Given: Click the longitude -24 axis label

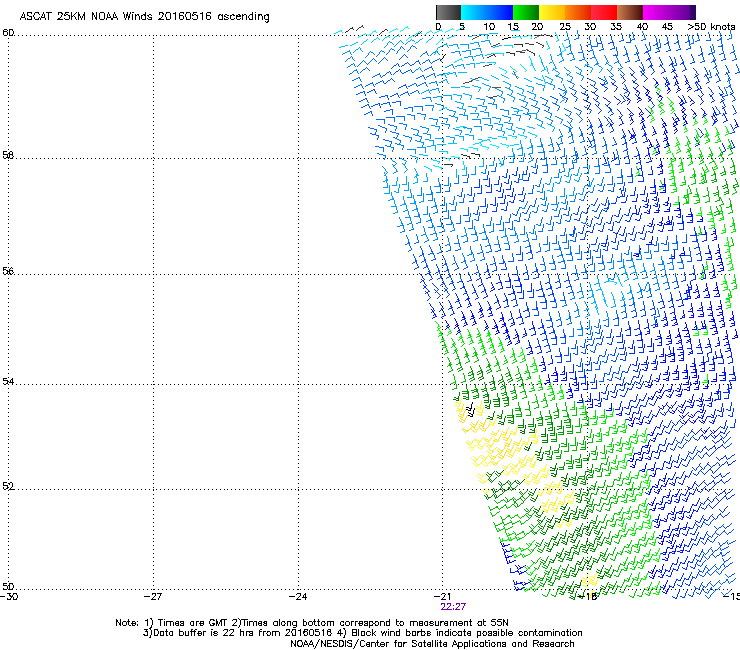Looking at the screenshot, I should pyautogui.click(x=298, y=597).
